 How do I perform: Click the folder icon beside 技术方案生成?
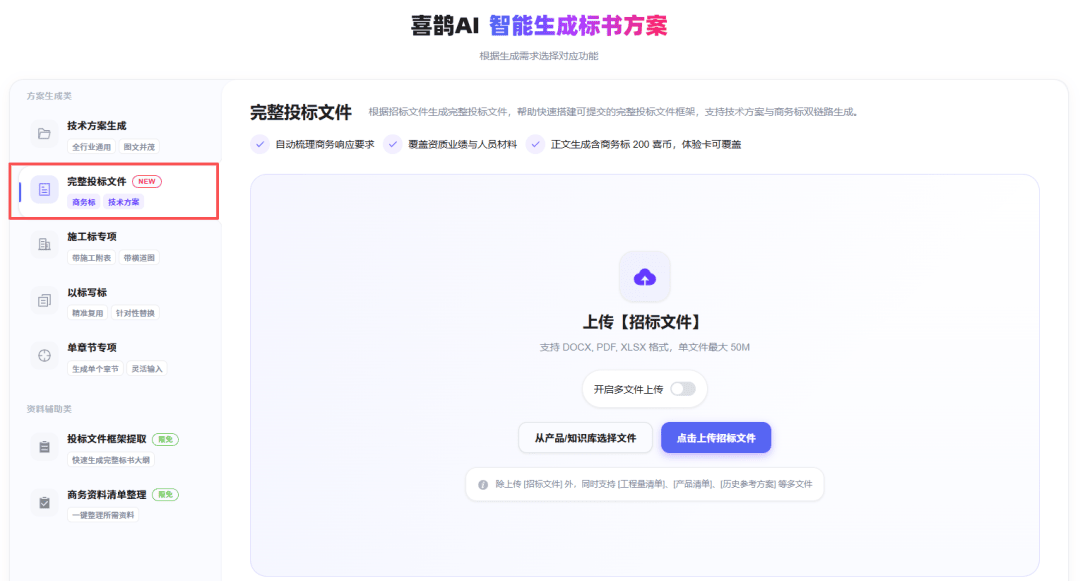(x=44, y=134)
